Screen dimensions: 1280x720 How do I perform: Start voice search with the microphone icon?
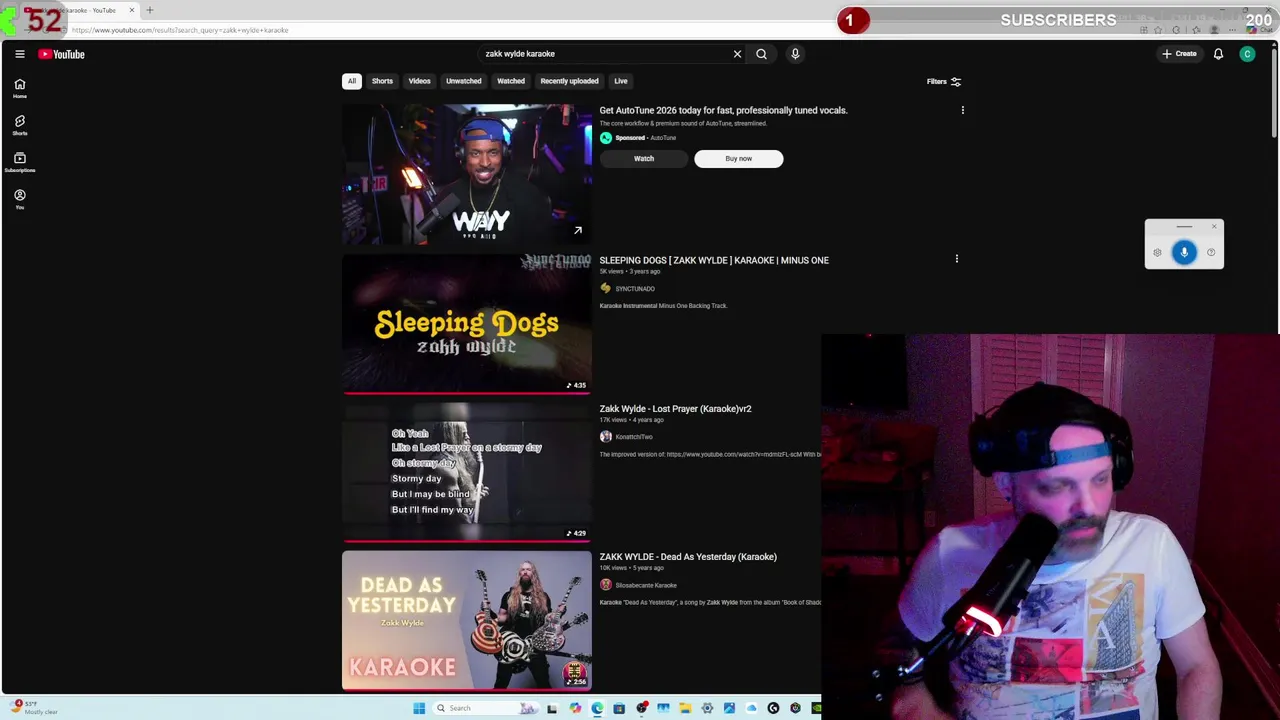click(795, 54)
